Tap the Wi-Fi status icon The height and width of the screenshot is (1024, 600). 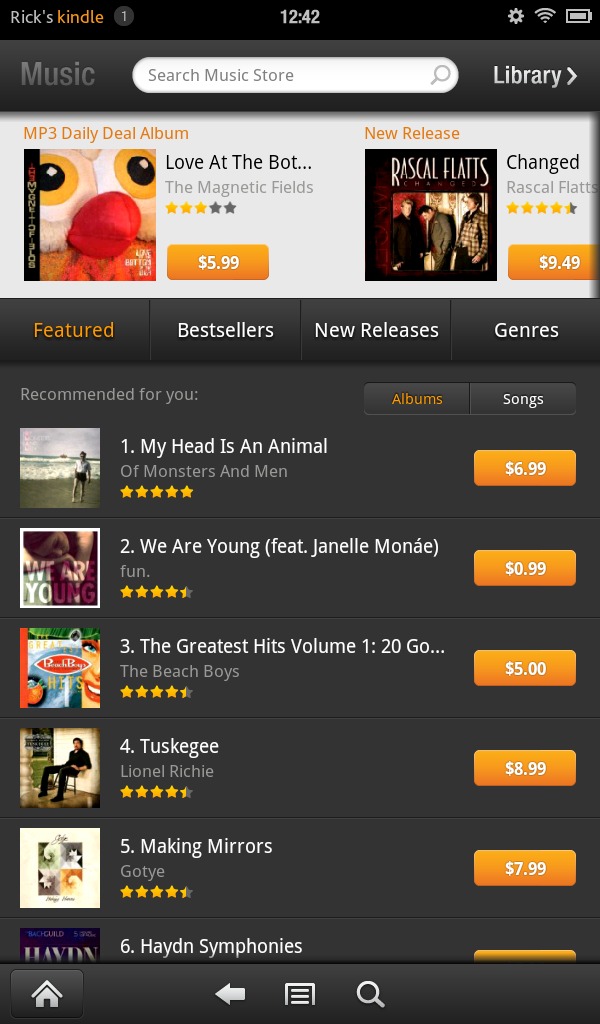[545, 16]
